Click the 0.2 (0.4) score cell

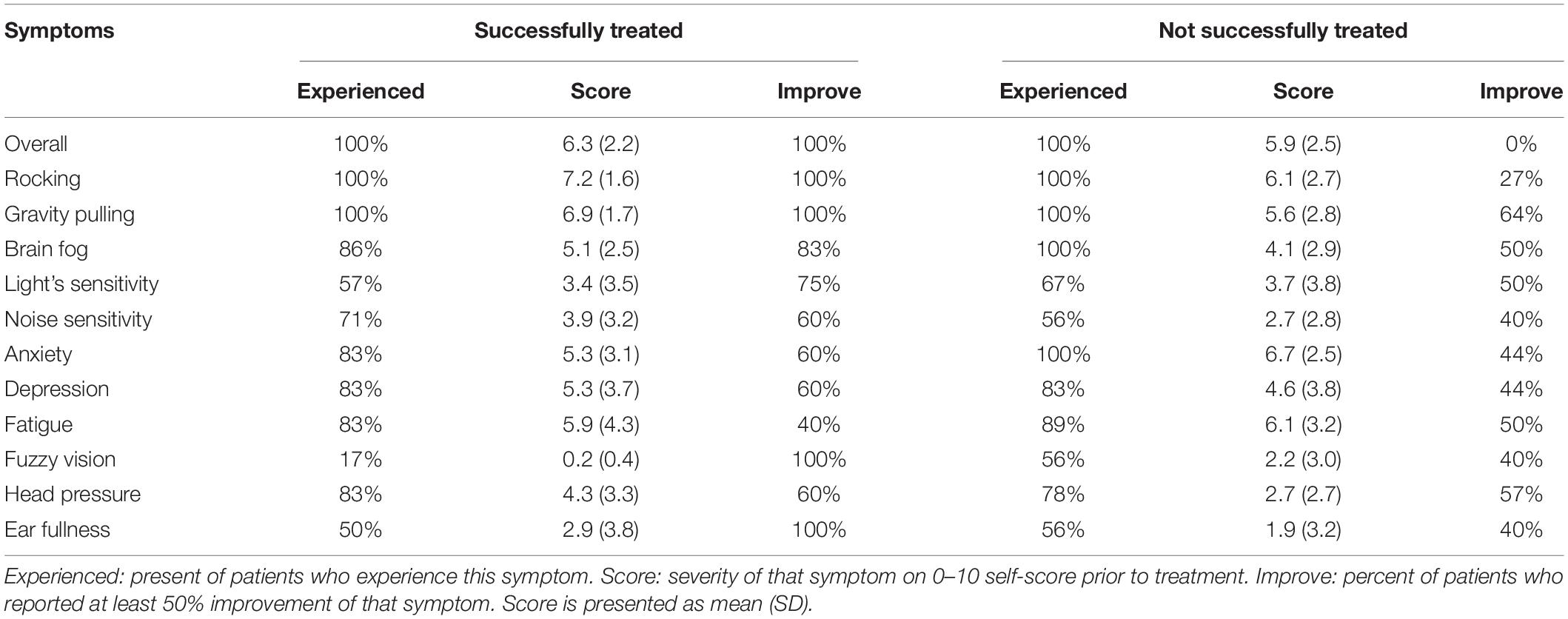pos(600,460)
